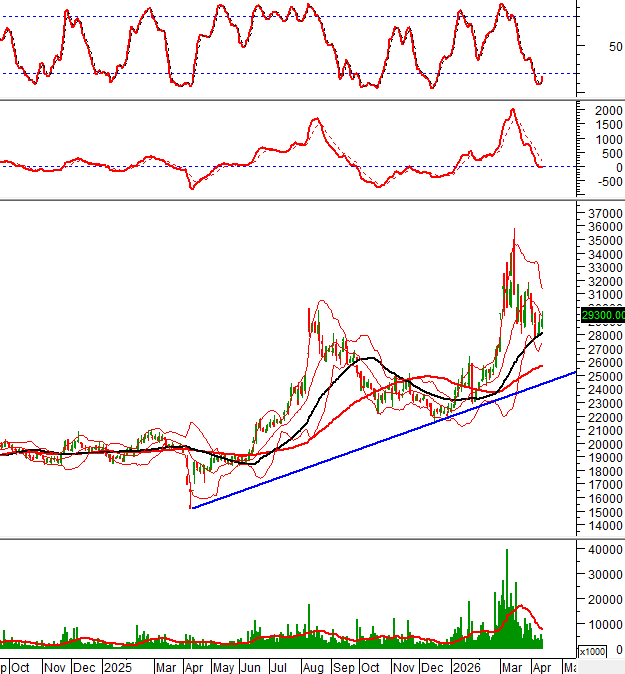The image size is (625, 674).
Task: Click the Sep month label on time axis
Action: 344,666
